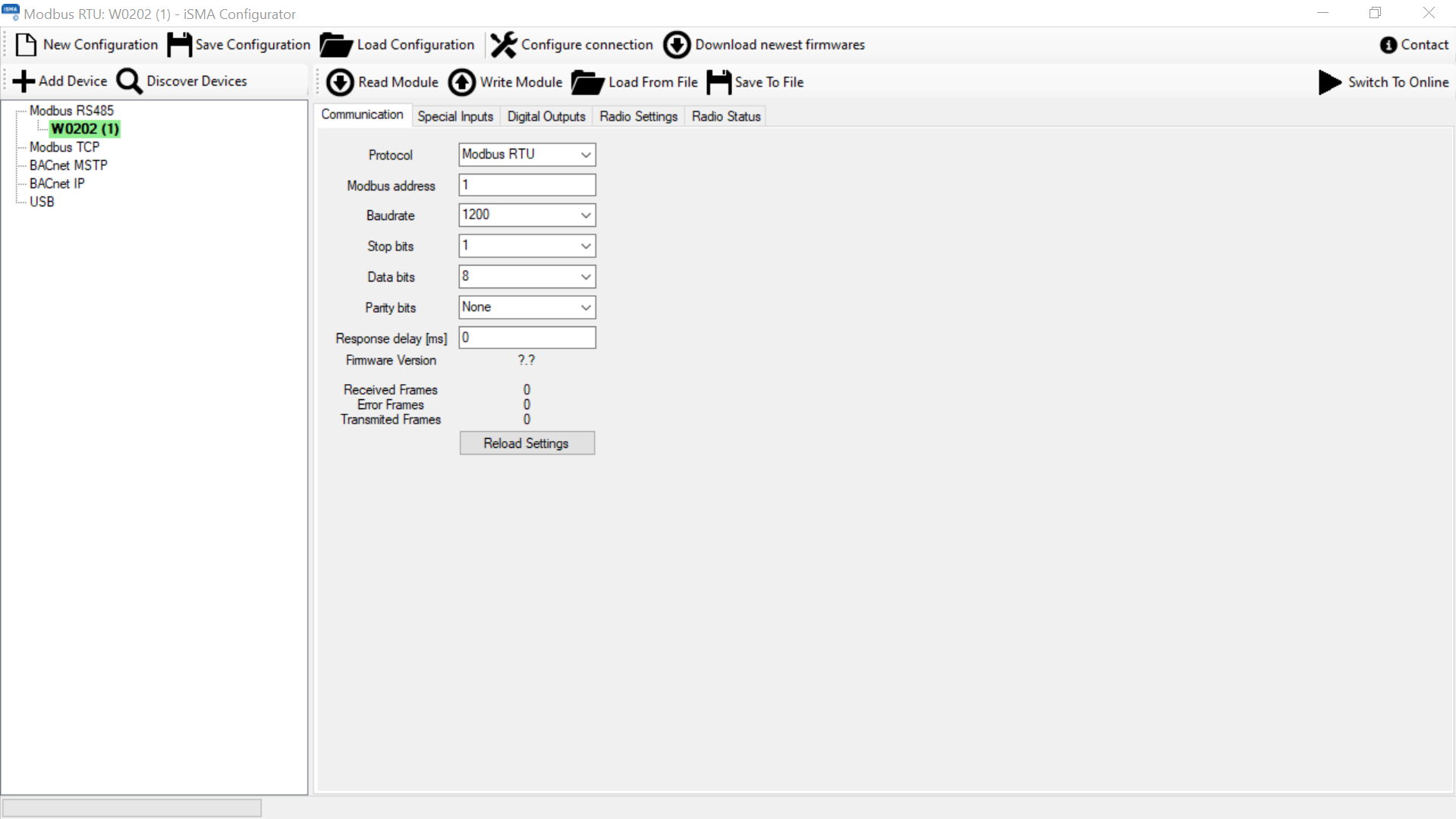This screenshot has height=819, width=1456.
Task: Open Configure connection wrench icon
Action: (x=503, y=45)
